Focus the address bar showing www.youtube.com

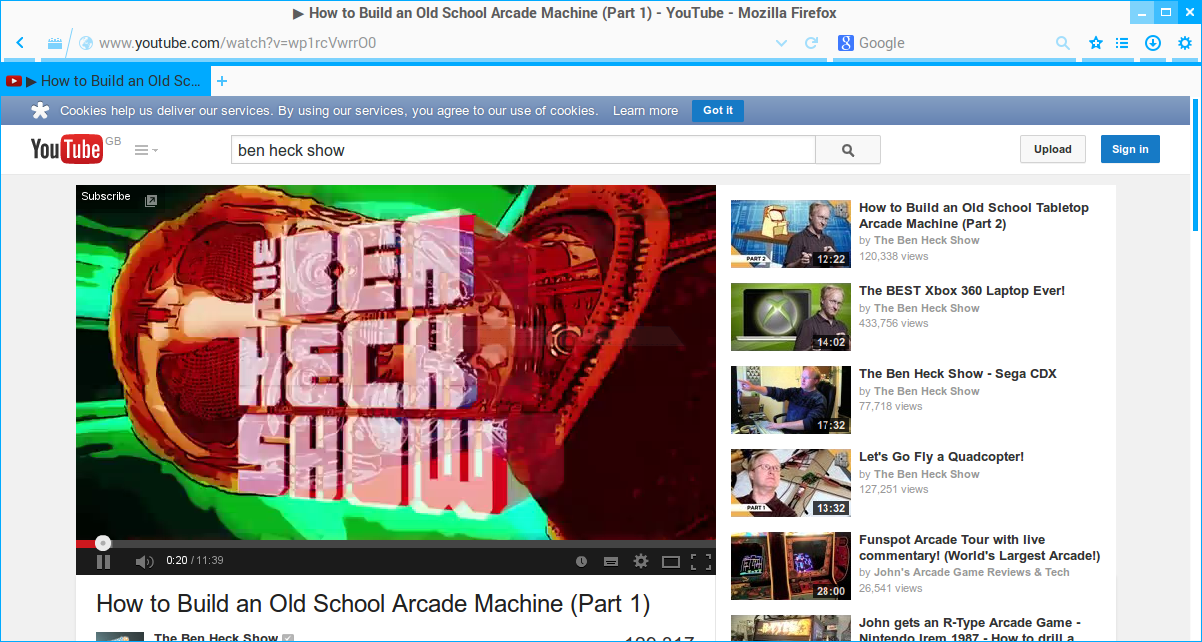coord(430,43)
